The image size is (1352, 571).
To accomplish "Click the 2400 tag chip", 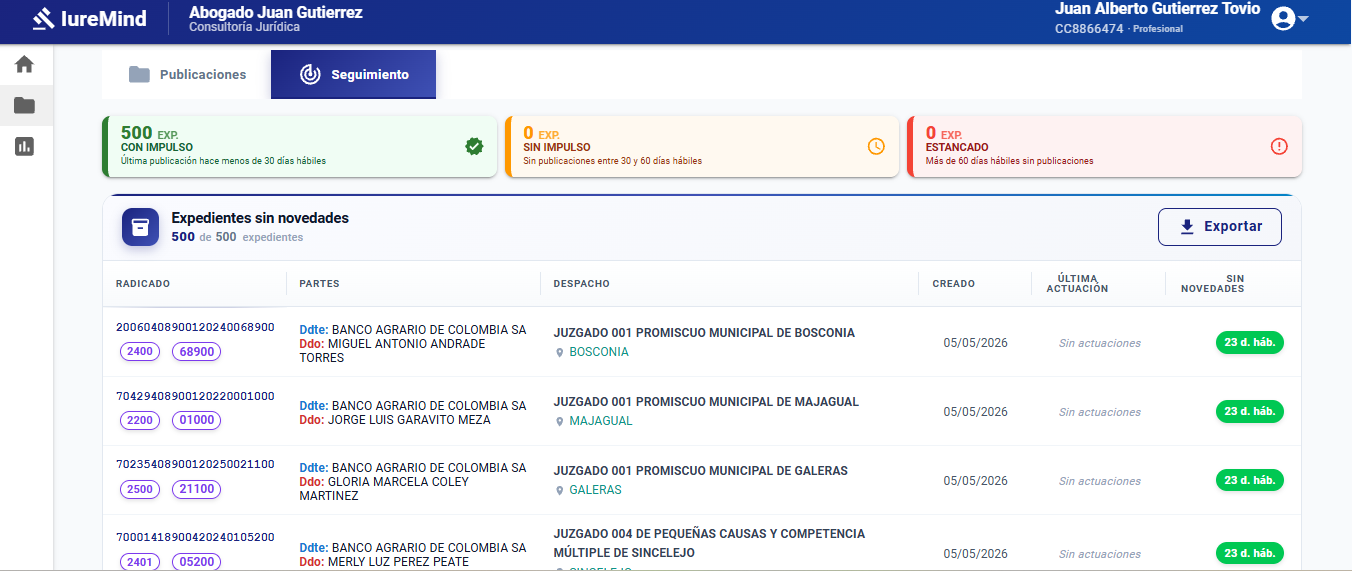I will point(140,351).
